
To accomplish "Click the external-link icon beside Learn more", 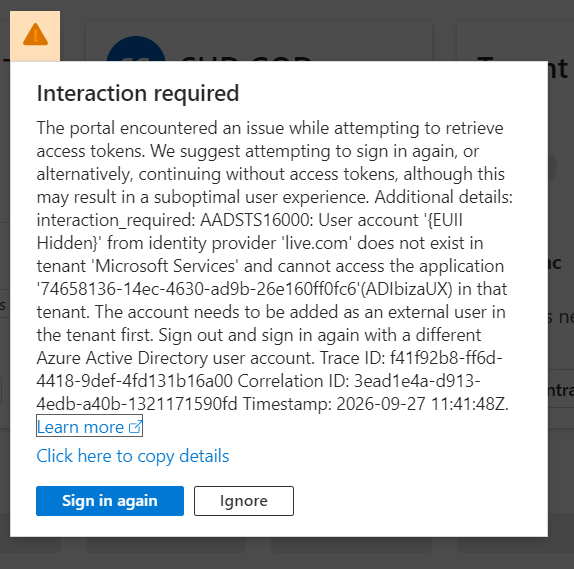I will coord(135,427).
